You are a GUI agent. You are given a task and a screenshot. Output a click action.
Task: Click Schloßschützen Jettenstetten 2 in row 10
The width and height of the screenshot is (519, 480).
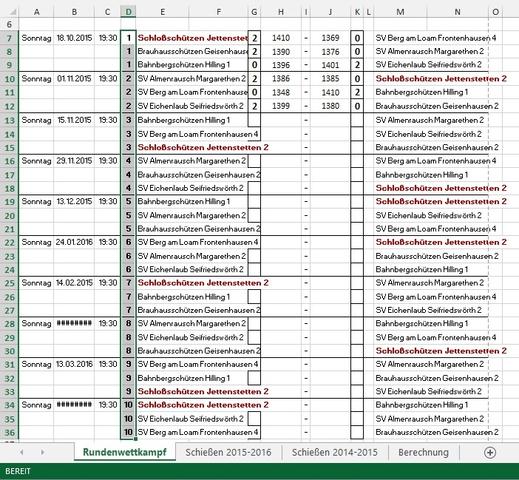tap(441, 79)
